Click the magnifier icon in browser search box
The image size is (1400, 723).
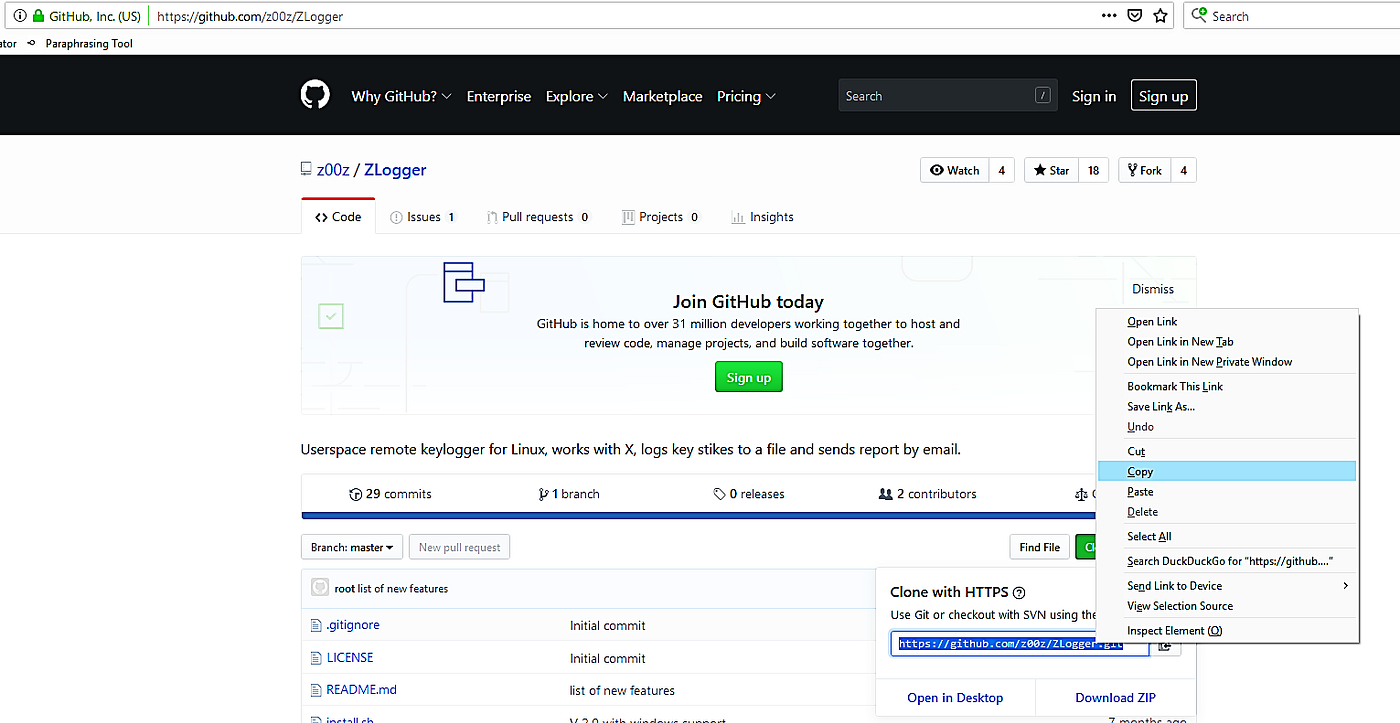click(1200, 16)
